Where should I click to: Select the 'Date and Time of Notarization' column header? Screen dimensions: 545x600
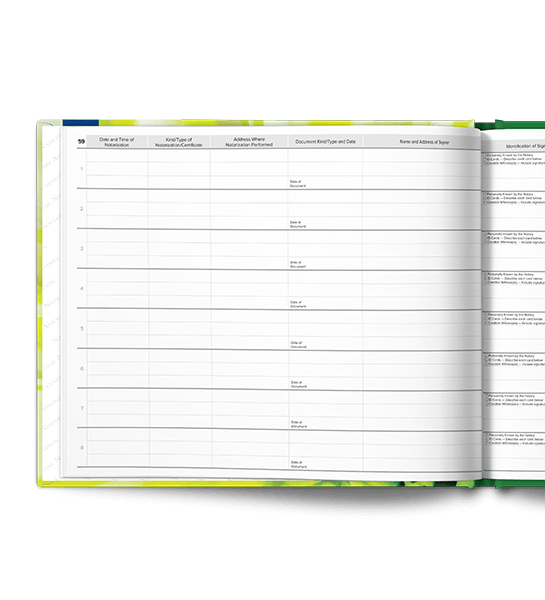click(117, 142)
